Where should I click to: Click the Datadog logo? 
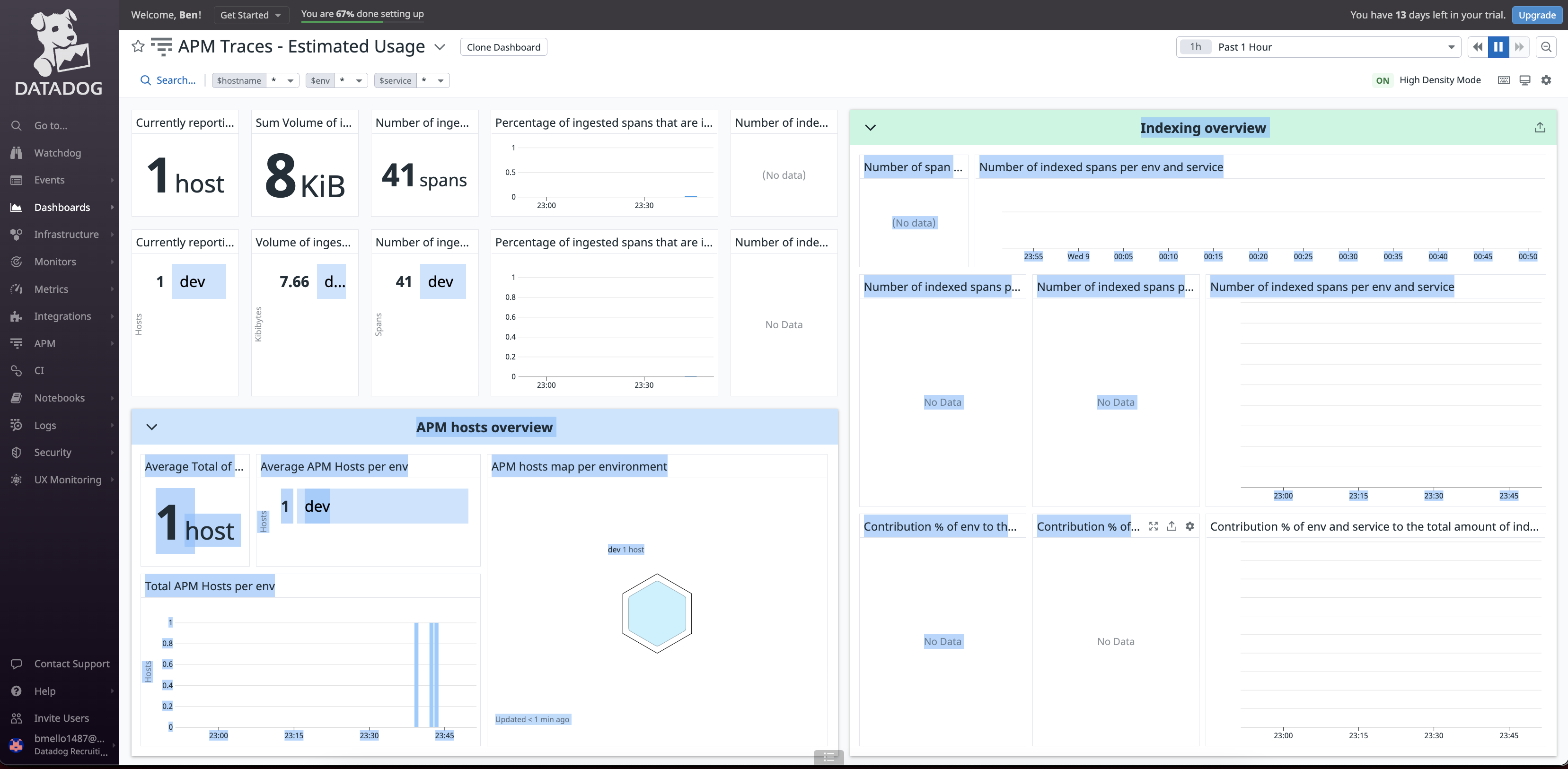(x=59, y=52)
